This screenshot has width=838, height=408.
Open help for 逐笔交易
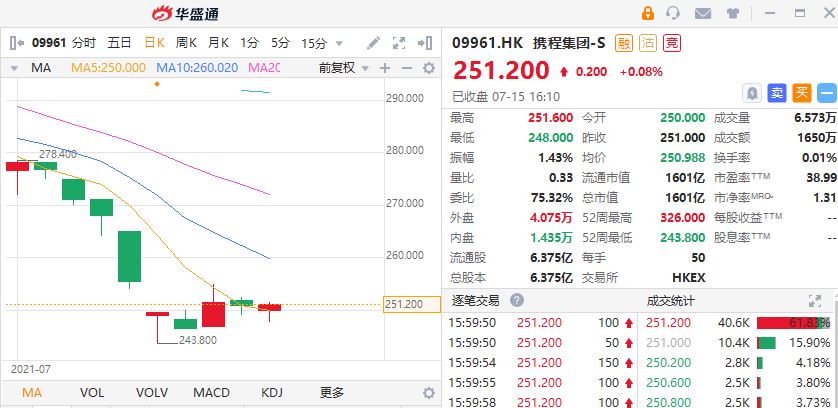click(517, 300)
